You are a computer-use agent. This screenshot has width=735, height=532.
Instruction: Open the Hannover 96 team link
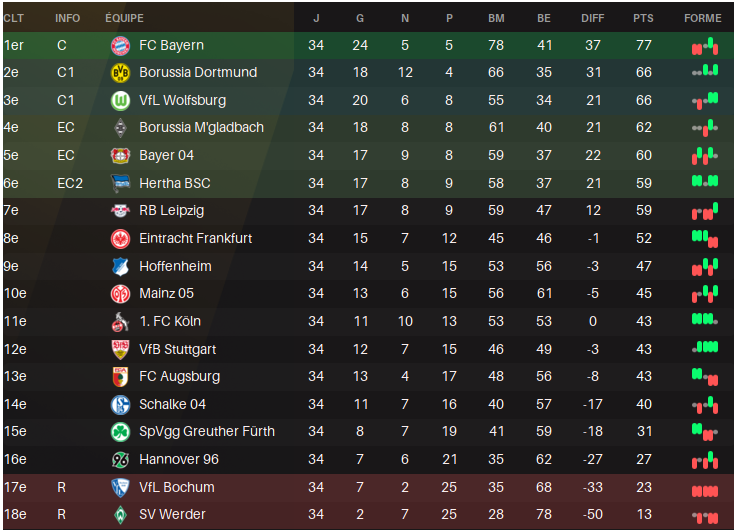click(178, 459)
